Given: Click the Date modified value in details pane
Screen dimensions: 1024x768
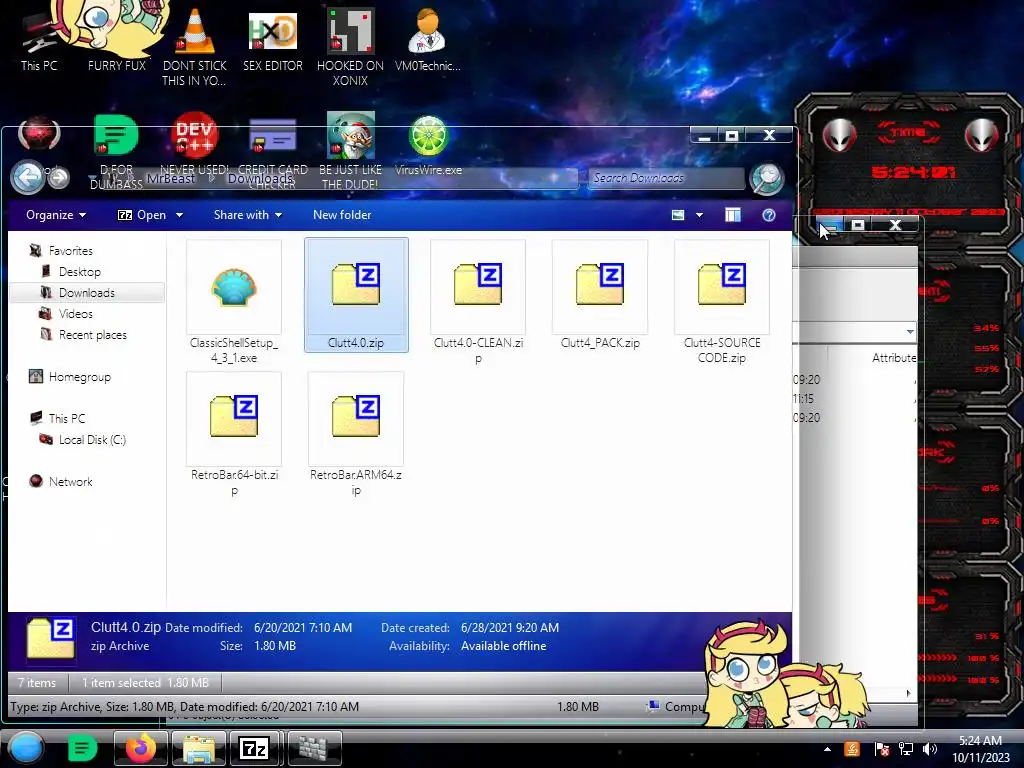Looking at the screenshot, I should pos(302,628).
